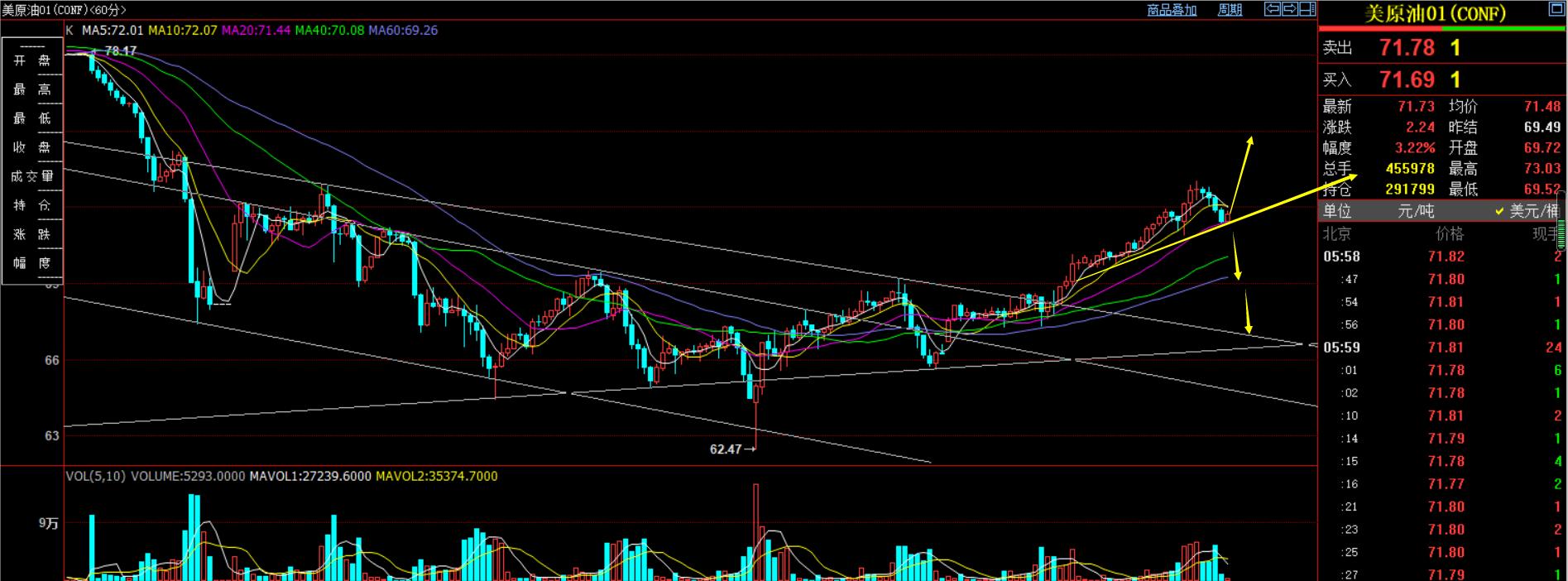The width and height of the screenshot is (1568, 581).
Task: Select the :25 tick row
Action: coord(1441,552)
